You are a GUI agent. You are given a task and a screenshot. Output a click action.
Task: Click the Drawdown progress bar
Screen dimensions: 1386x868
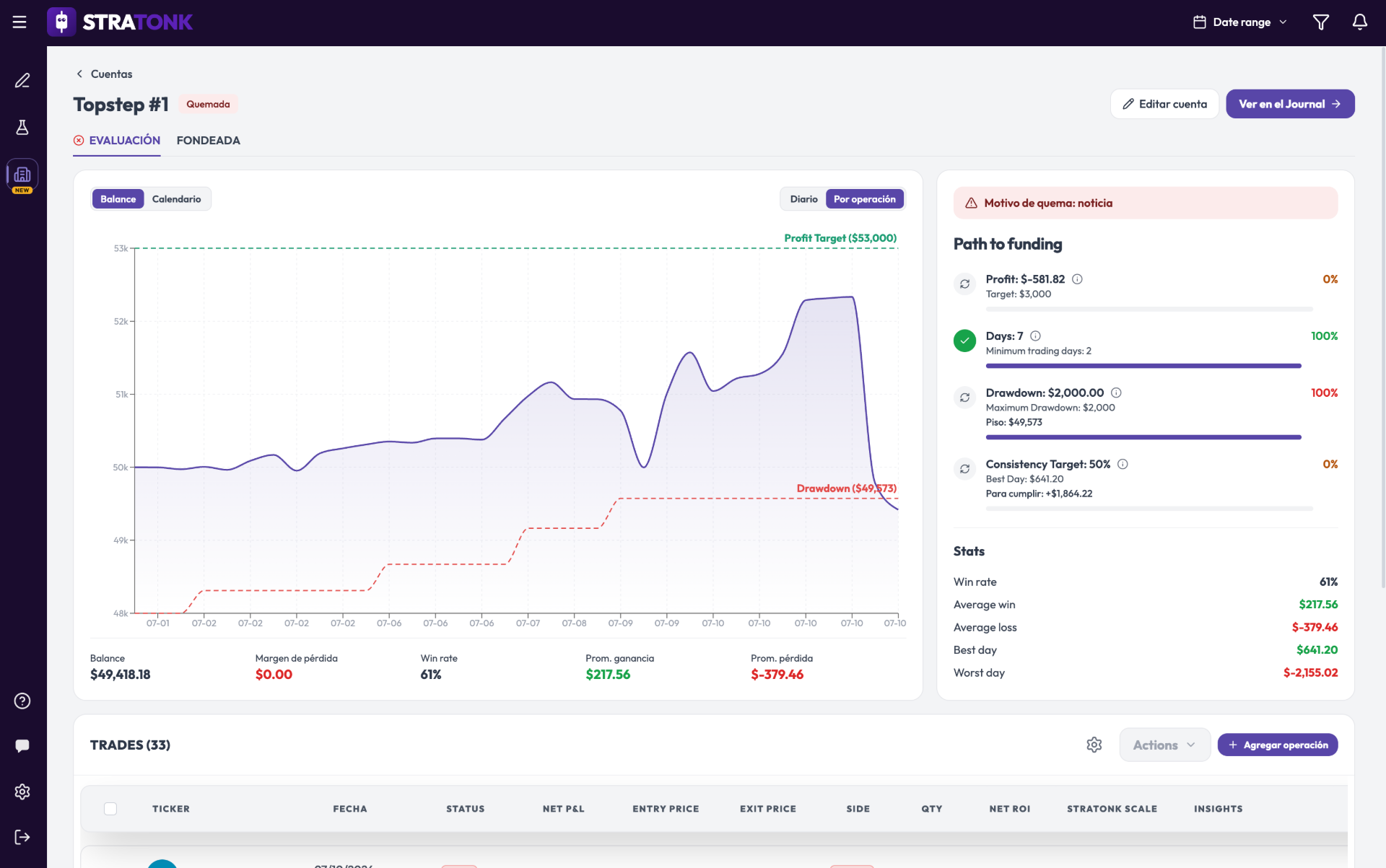1143,437
